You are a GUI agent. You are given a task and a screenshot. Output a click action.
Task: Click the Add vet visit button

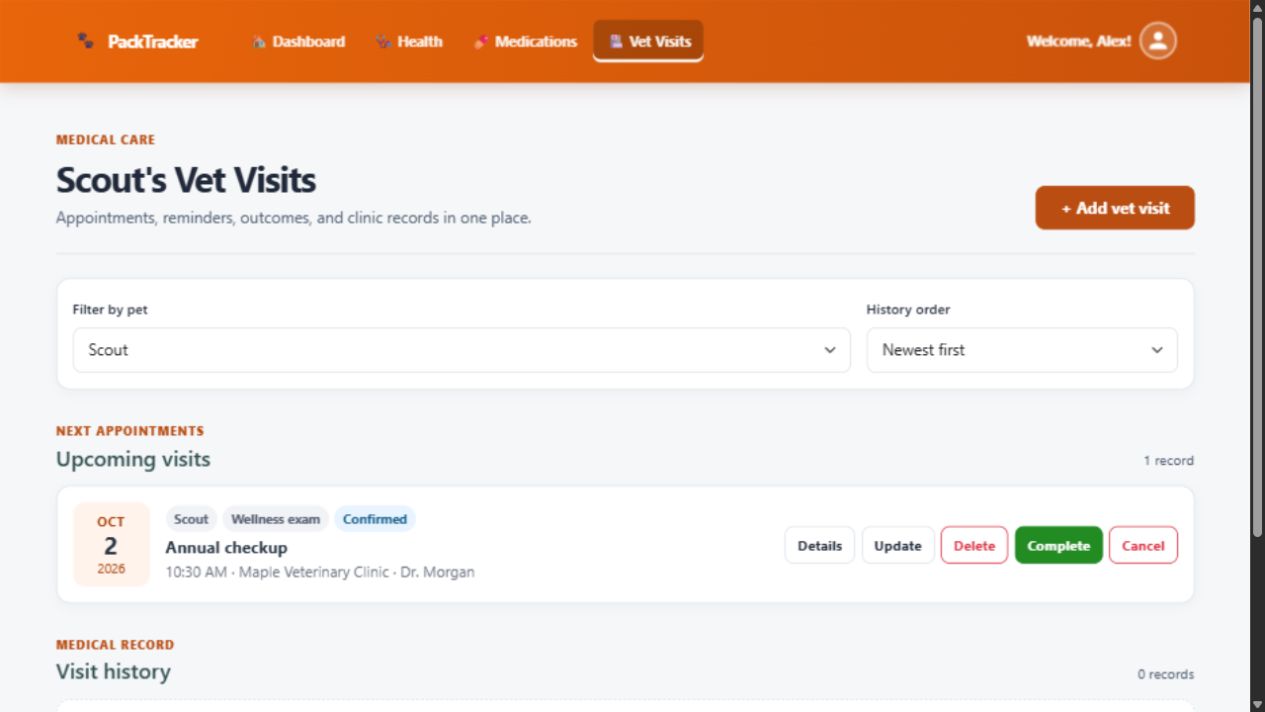(1115, 208)
